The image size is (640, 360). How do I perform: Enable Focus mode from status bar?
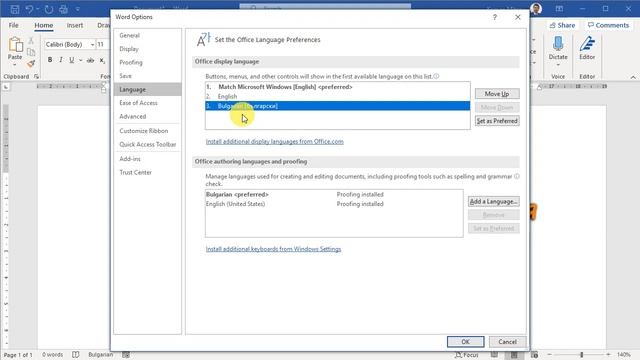[x=467, y=355]
